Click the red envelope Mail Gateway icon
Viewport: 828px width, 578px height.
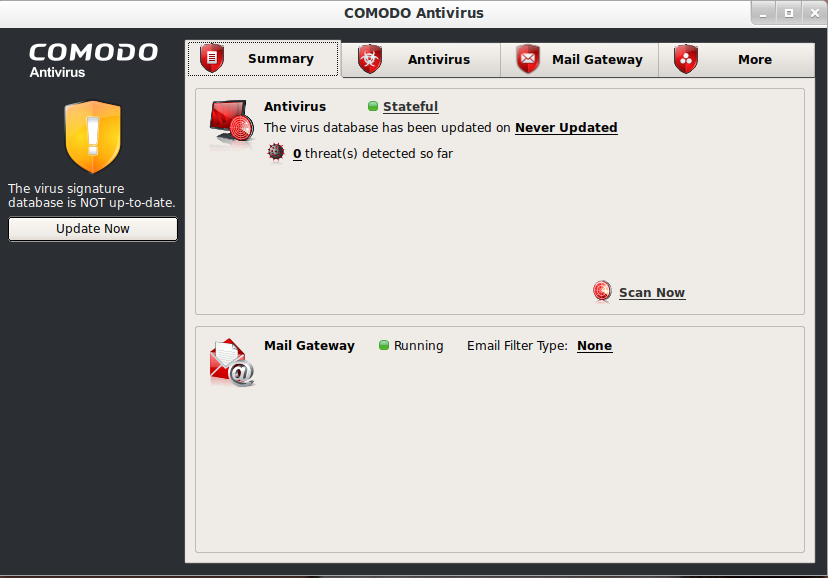(232, 363)
